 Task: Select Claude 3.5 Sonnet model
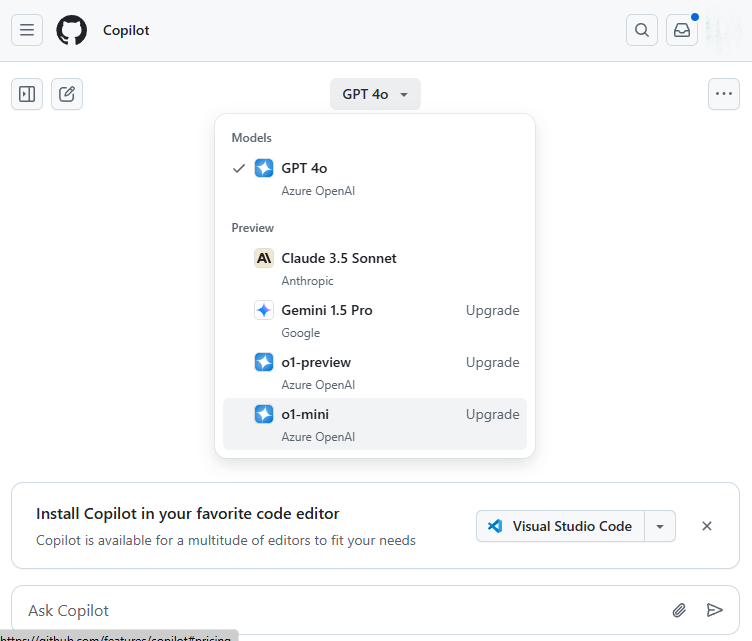(x=338, y=258)
